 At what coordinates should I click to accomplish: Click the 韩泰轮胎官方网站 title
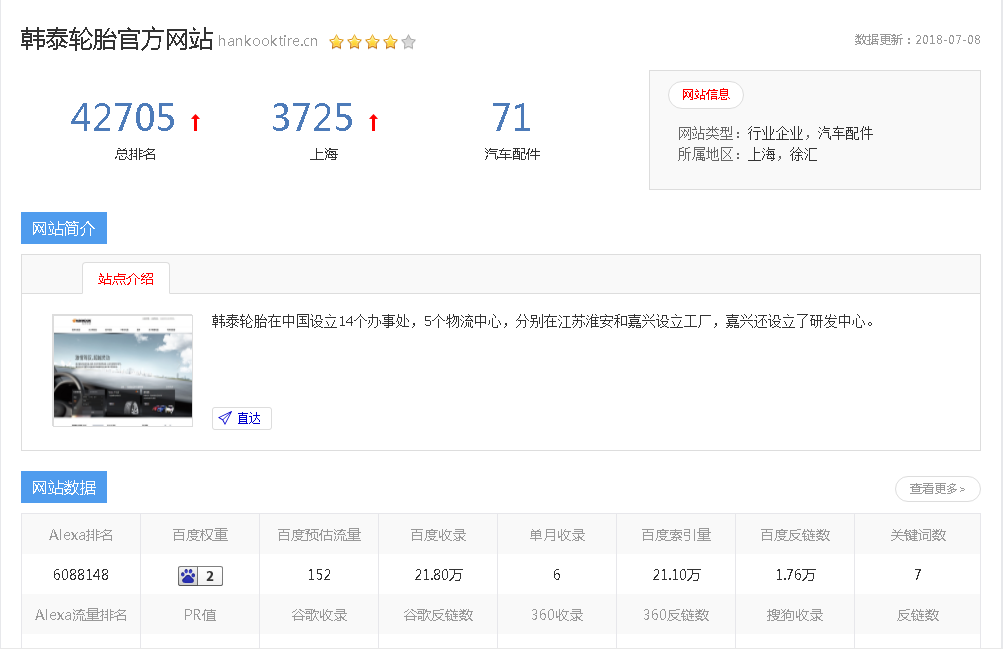[116, 39]
